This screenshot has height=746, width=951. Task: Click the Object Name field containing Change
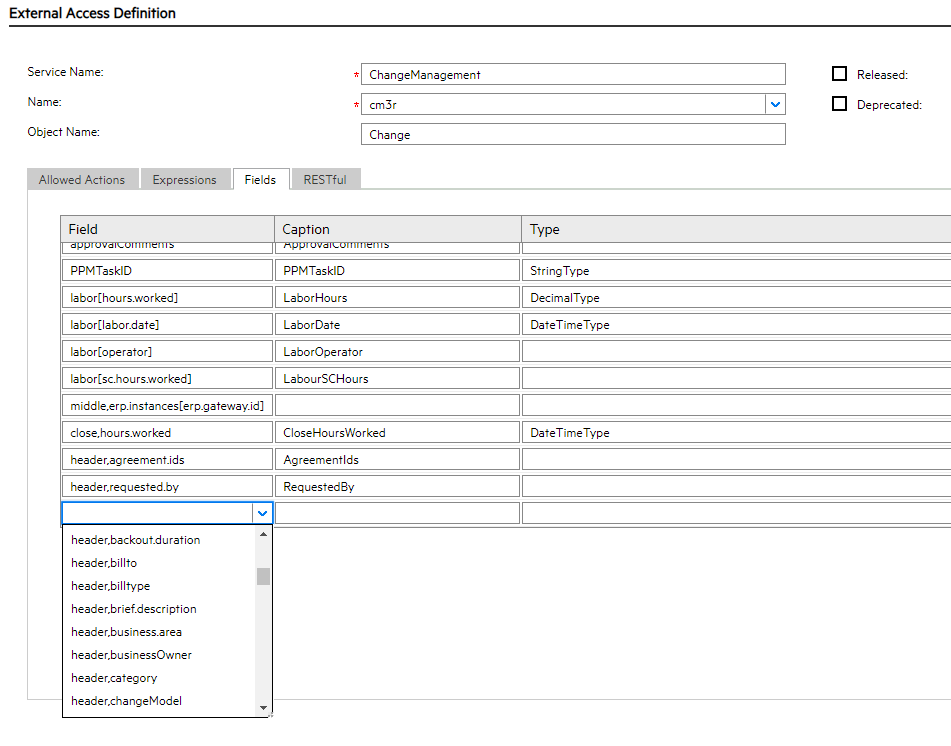[x=573, y=134]
